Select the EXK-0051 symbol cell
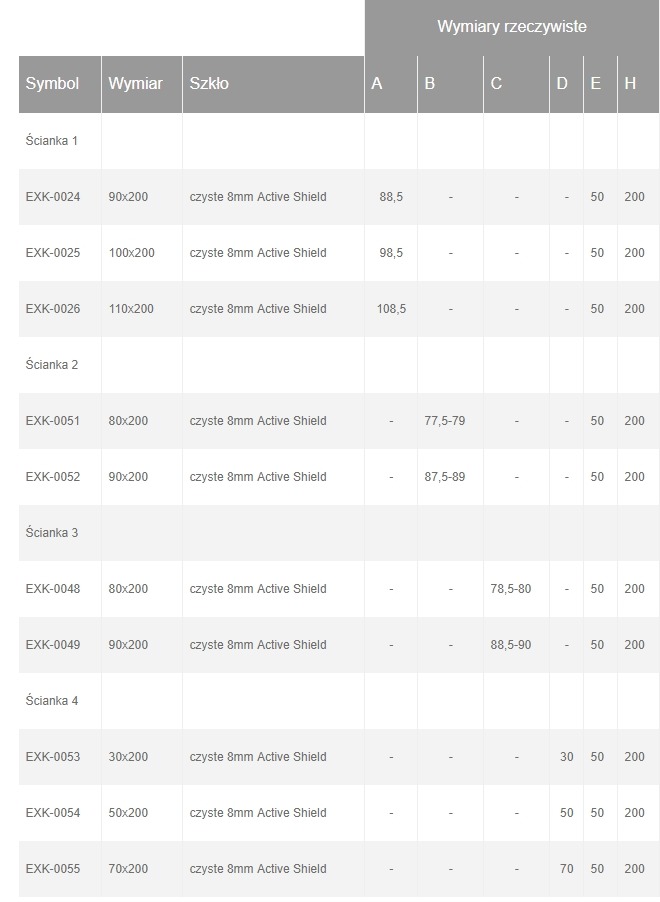 [x=53, y=421]
